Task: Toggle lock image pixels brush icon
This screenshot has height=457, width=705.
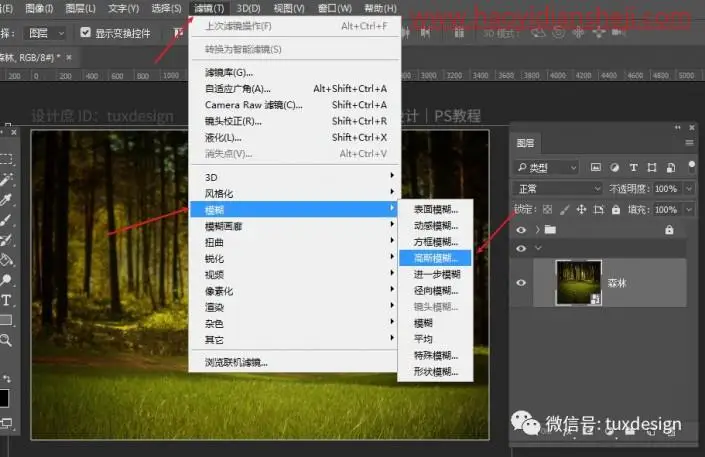Action: (x=564, y=209)
